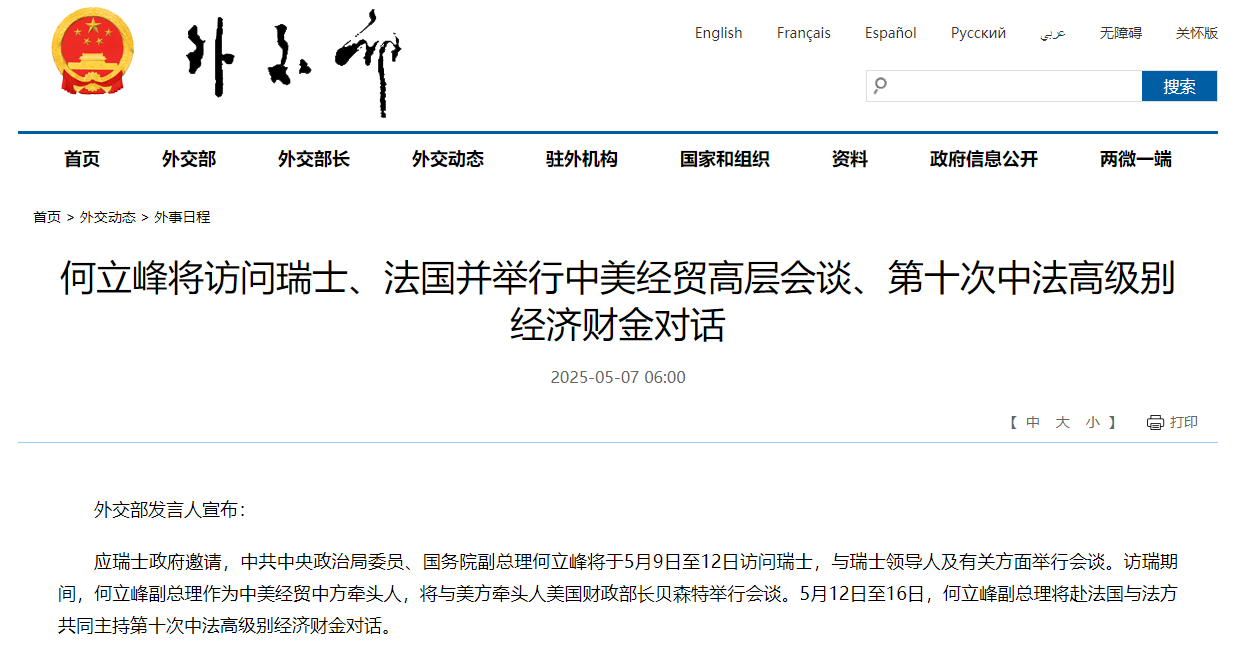Open the 外交部 nav menu item
The image size is (1247, 665).
(x=189, y=159)
